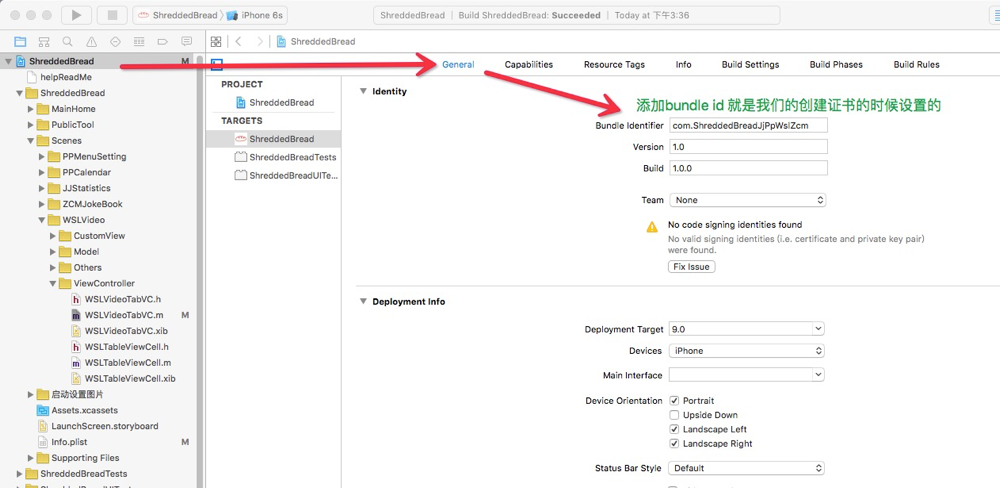Open the Deployment Target combo box
Image resolution: width=1000 pixels, height=488 pixels.
pyautogui.click(x=746, y=329)
